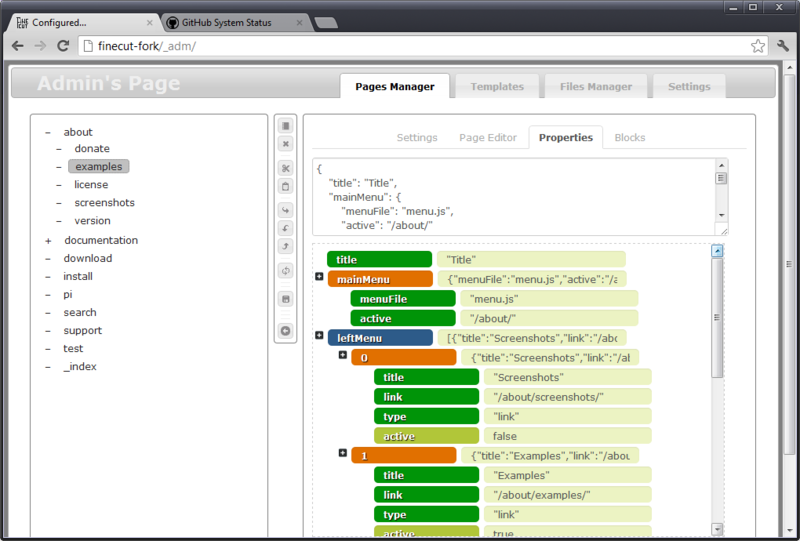800x541 pixels.
Task: Bookmark page with star icon
Action: (x=758, y=46)
